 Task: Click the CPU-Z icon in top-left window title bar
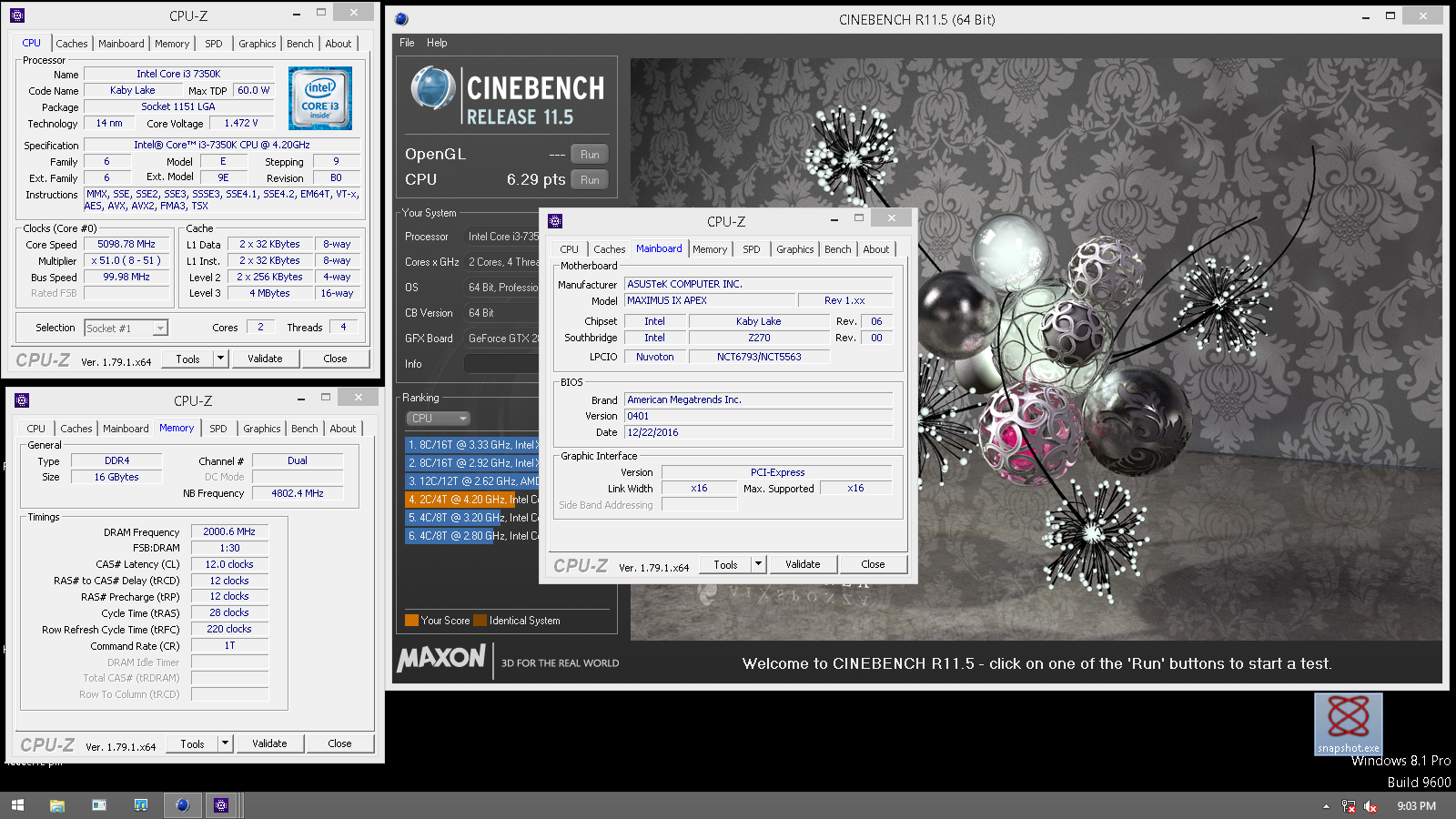[16, 15]
